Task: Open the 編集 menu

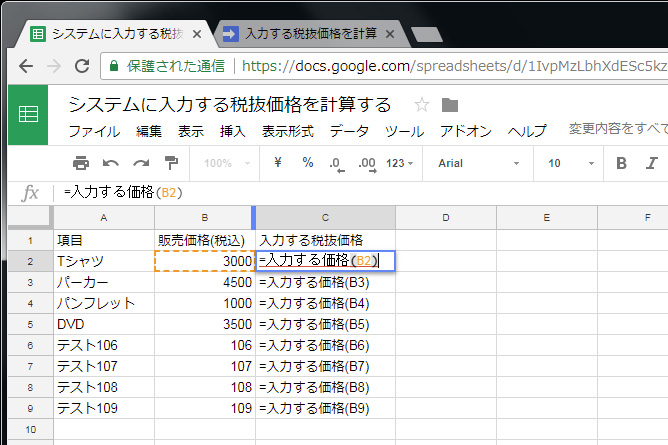Action: [149, 131]
